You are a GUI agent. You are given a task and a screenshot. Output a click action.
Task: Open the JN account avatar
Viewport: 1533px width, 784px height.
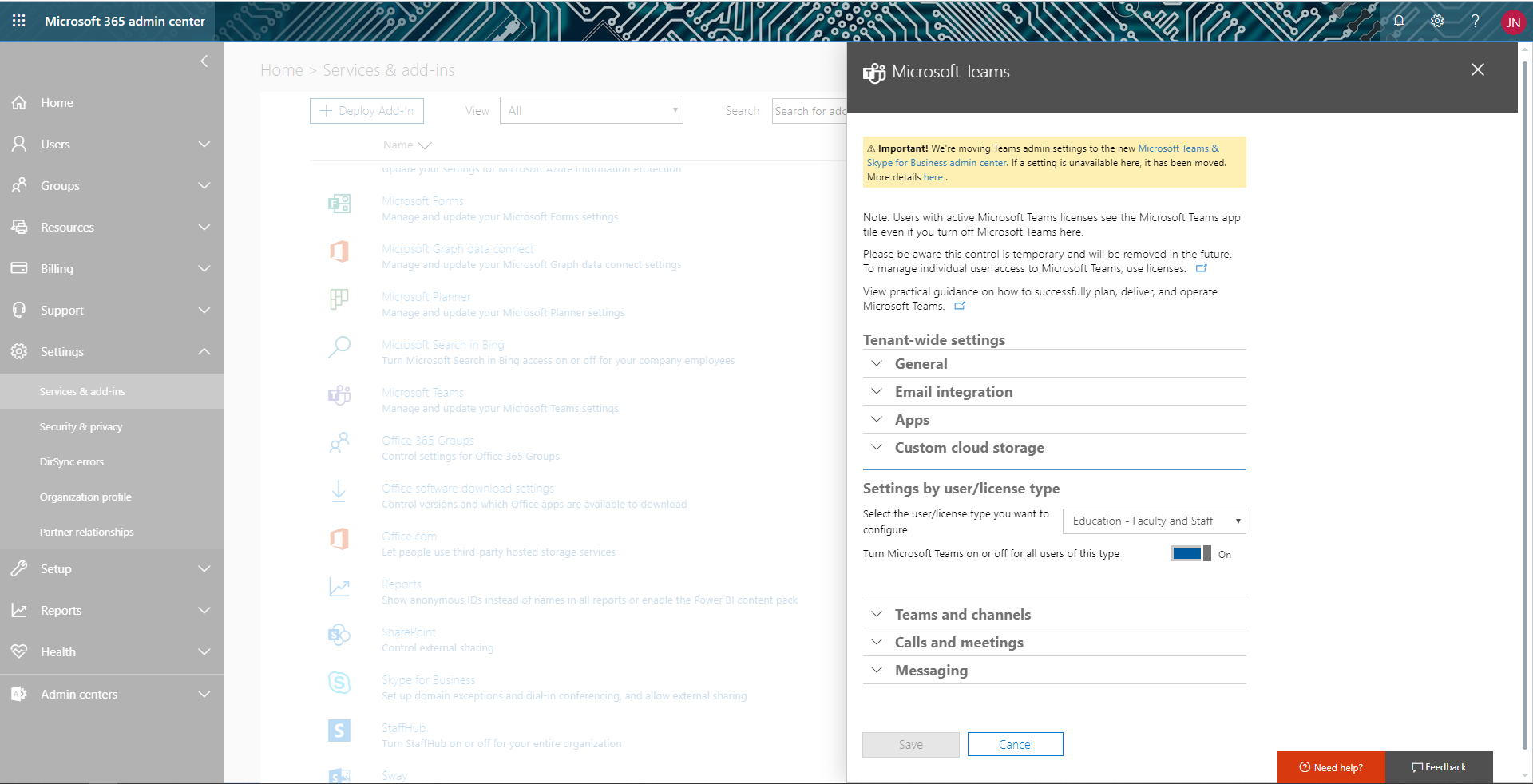coord(1513,22)
